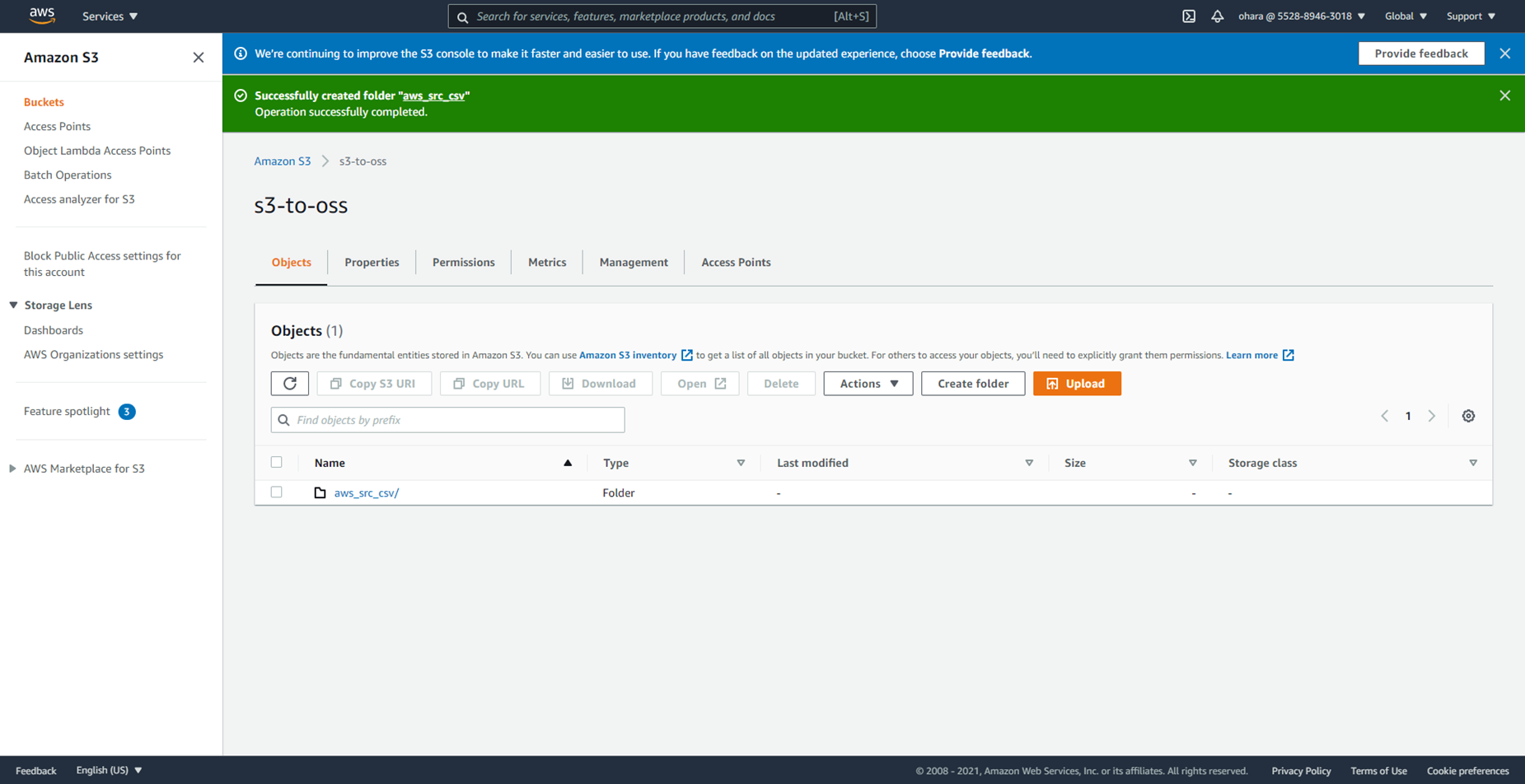This screenshot has height=784, width=1525.
Task: Open Cookie preferences in footer
Action: pyautogui.click(x=1467, y=771)
